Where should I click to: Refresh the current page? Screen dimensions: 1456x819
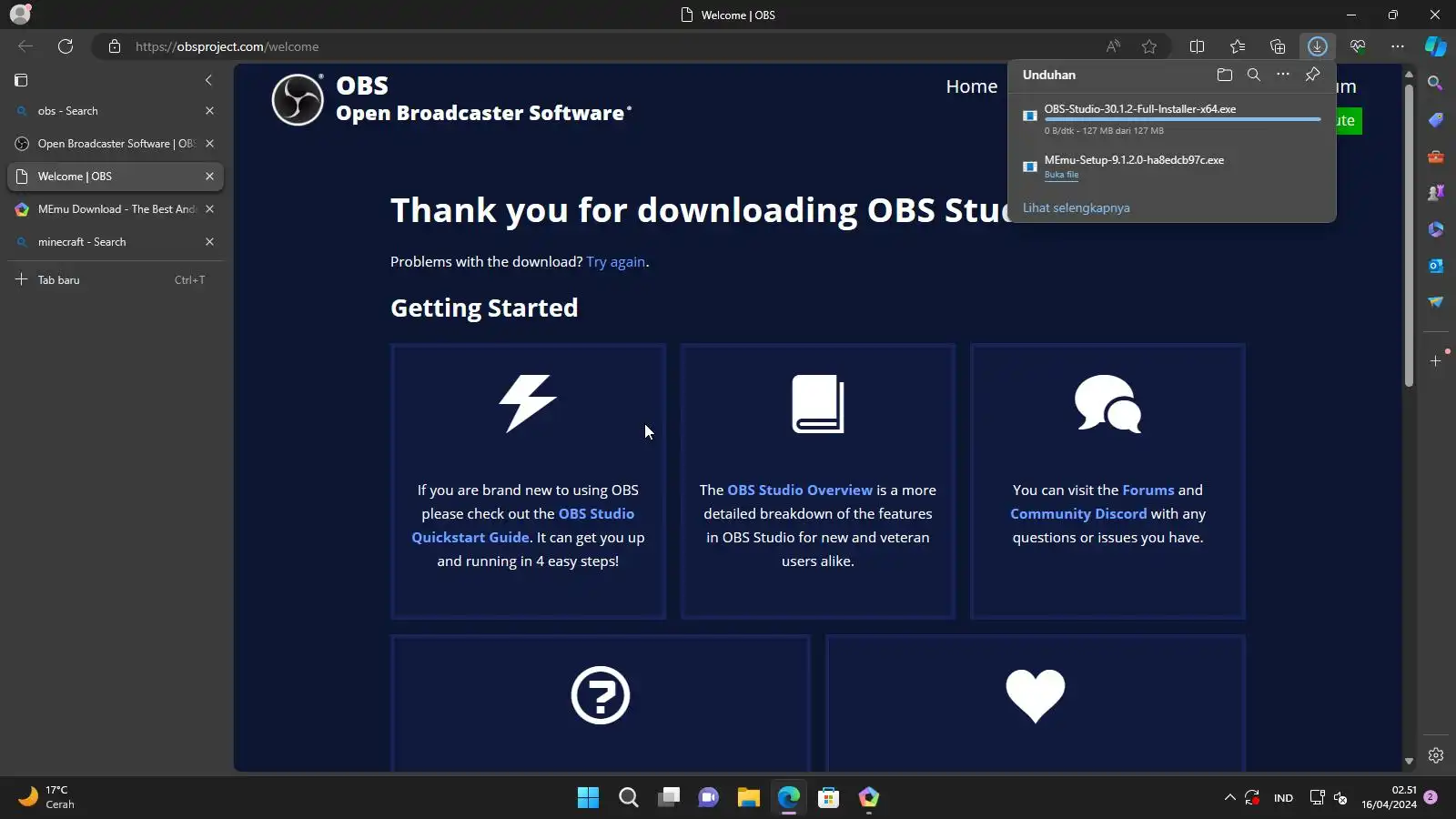(66, 46)
